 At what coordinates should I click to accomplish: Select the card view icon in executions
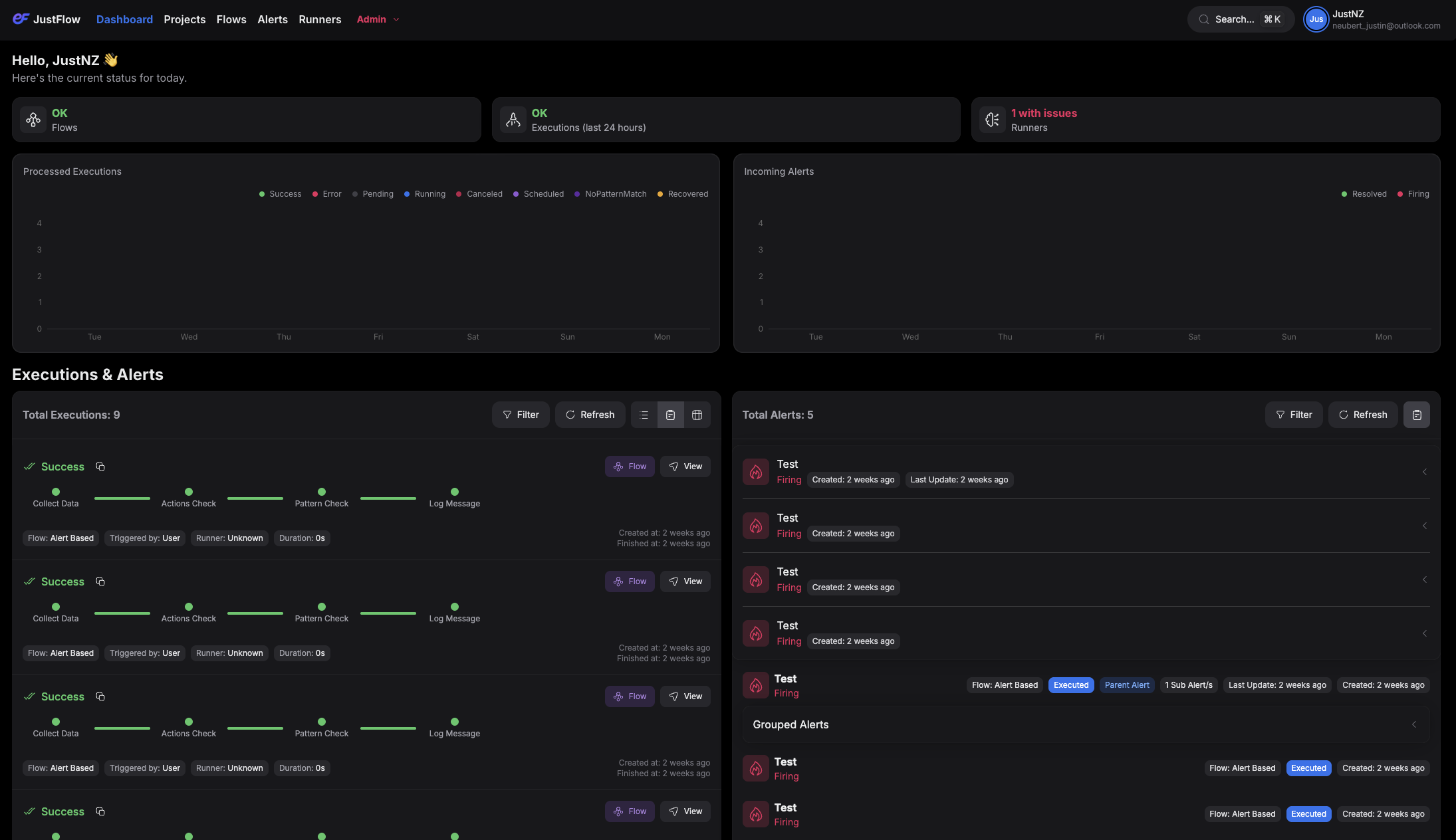click(x=670, y=415)
